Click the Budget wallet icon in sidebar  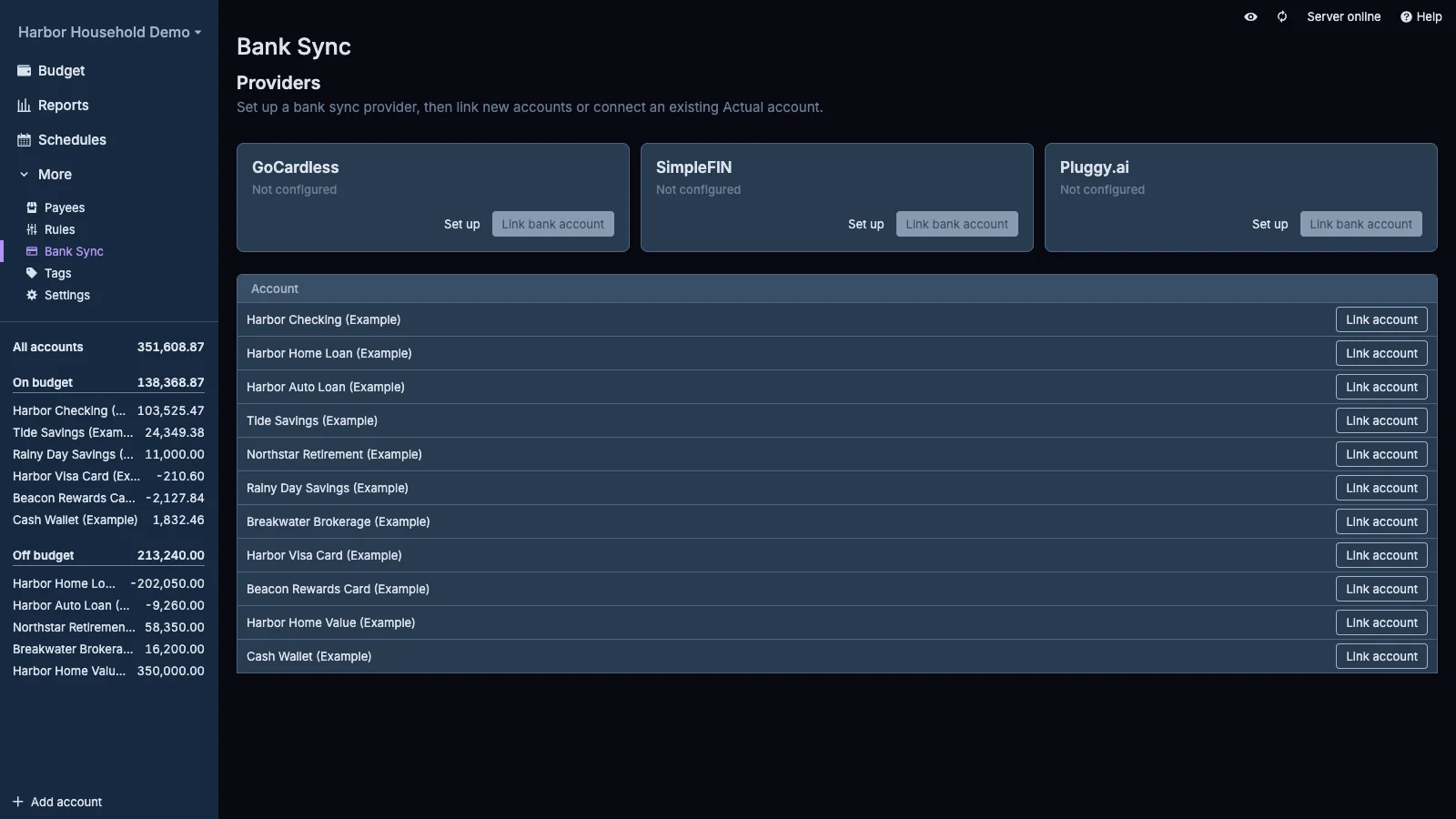click(x=24, y=71)
